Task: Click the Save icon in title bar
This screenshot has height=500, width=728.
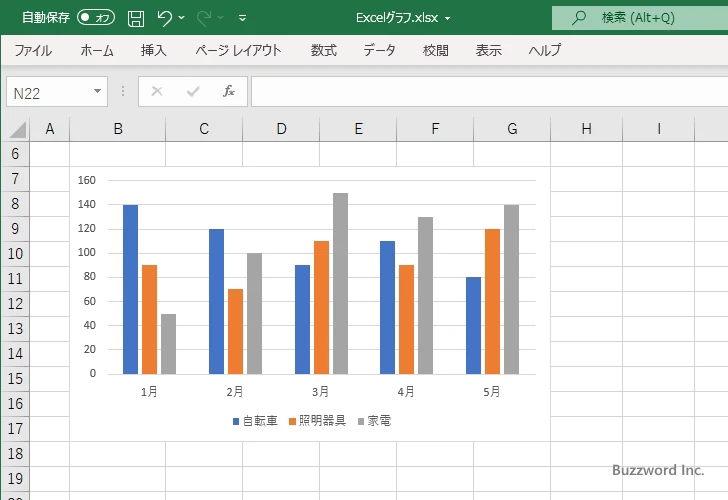Action: 136,18
